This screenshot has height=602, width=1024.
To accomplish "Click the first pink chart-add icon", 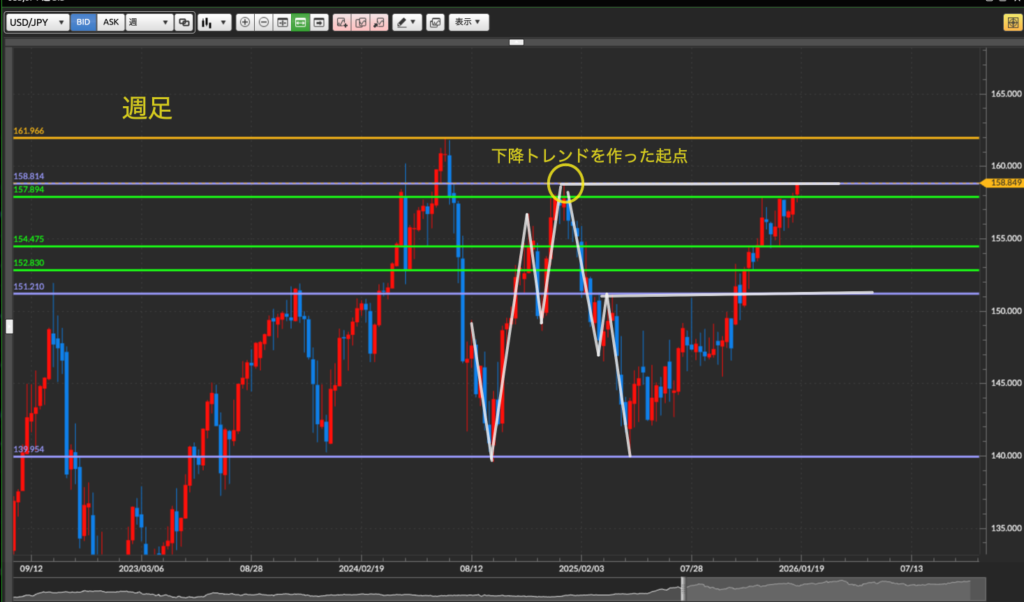I will pos(342,22).
